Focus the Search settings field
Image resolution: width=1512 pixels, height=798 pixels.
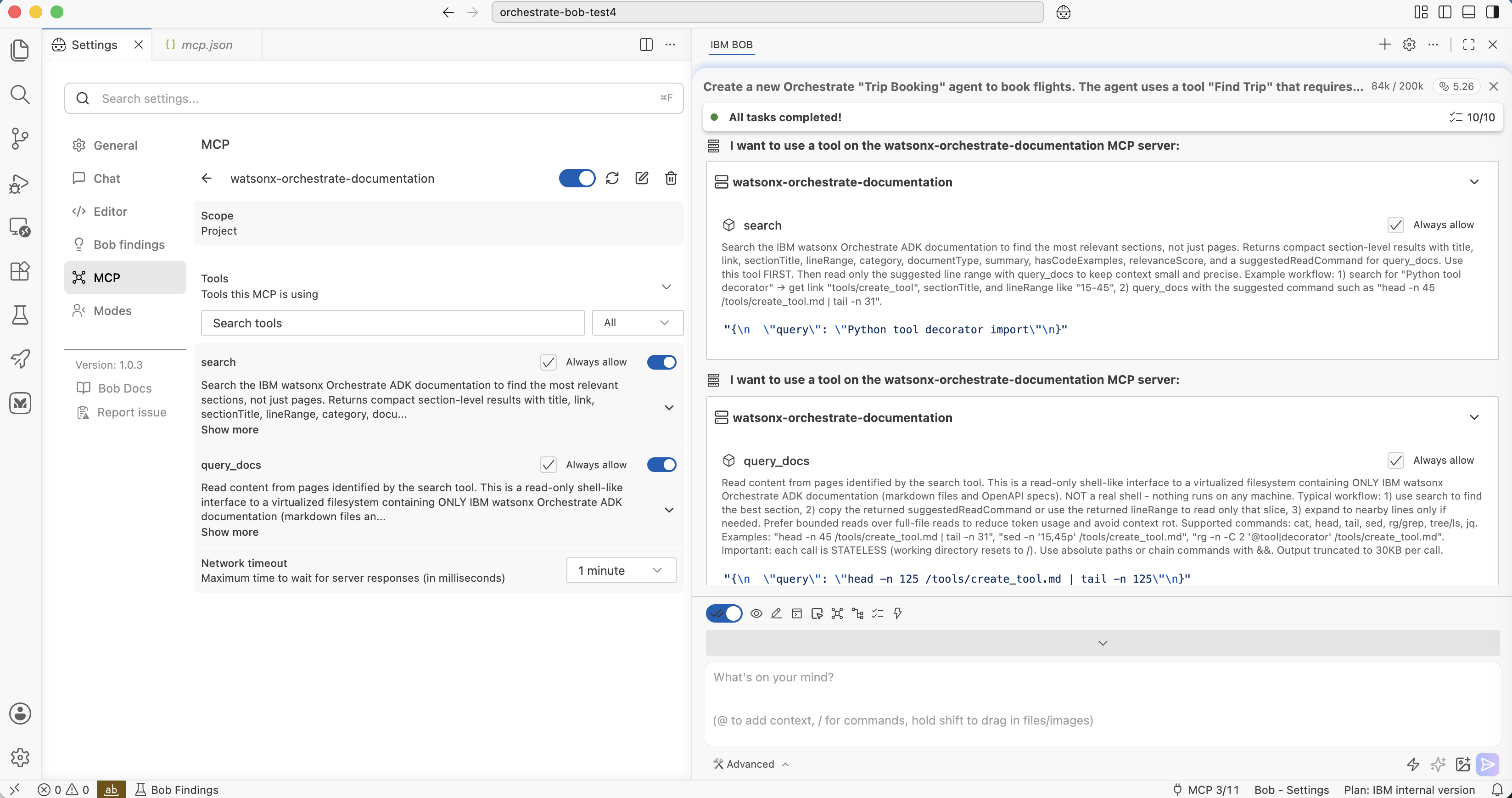(x=374, y=98)
